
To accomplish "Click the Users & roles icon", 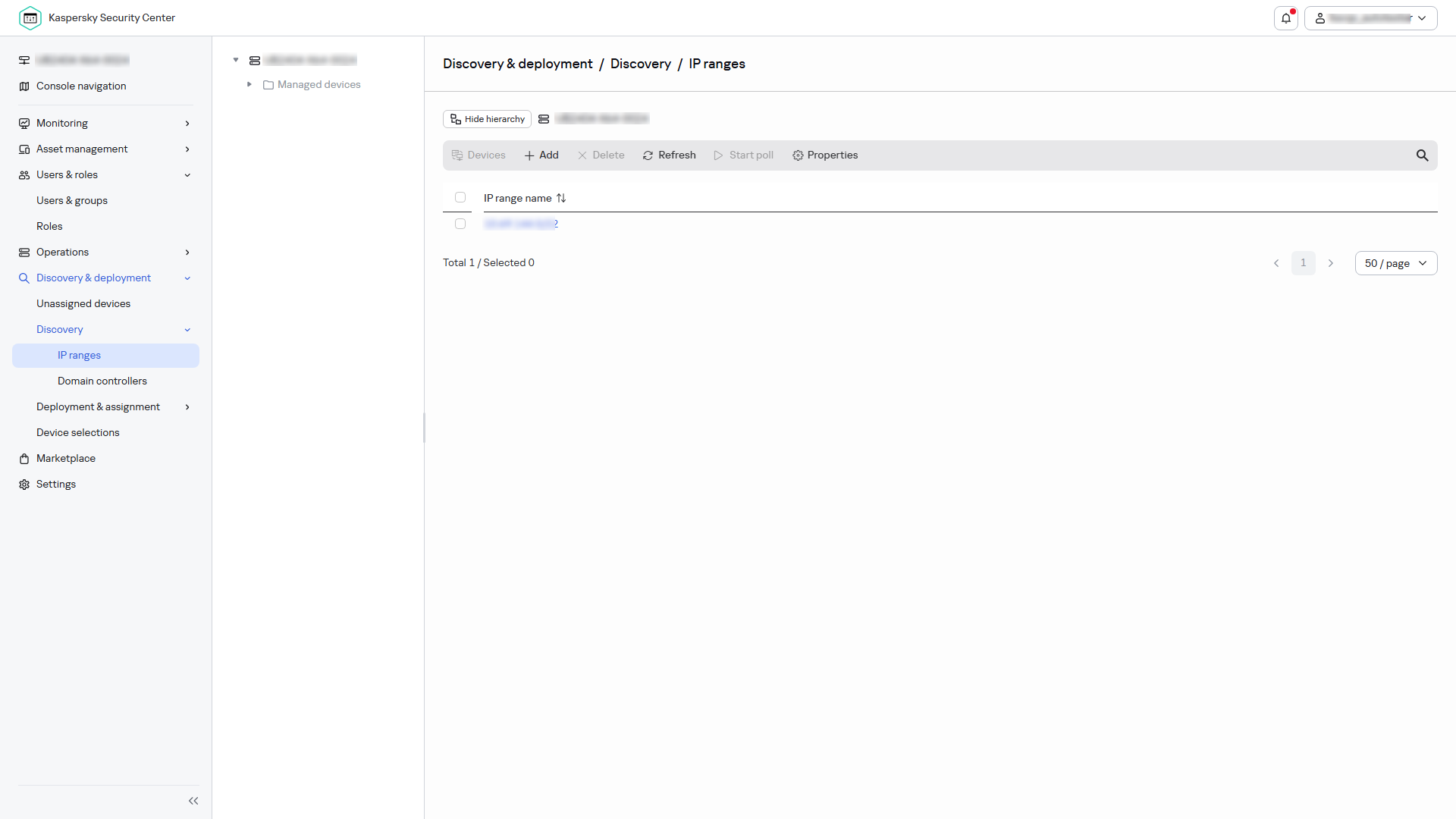I will click(24, 175).
